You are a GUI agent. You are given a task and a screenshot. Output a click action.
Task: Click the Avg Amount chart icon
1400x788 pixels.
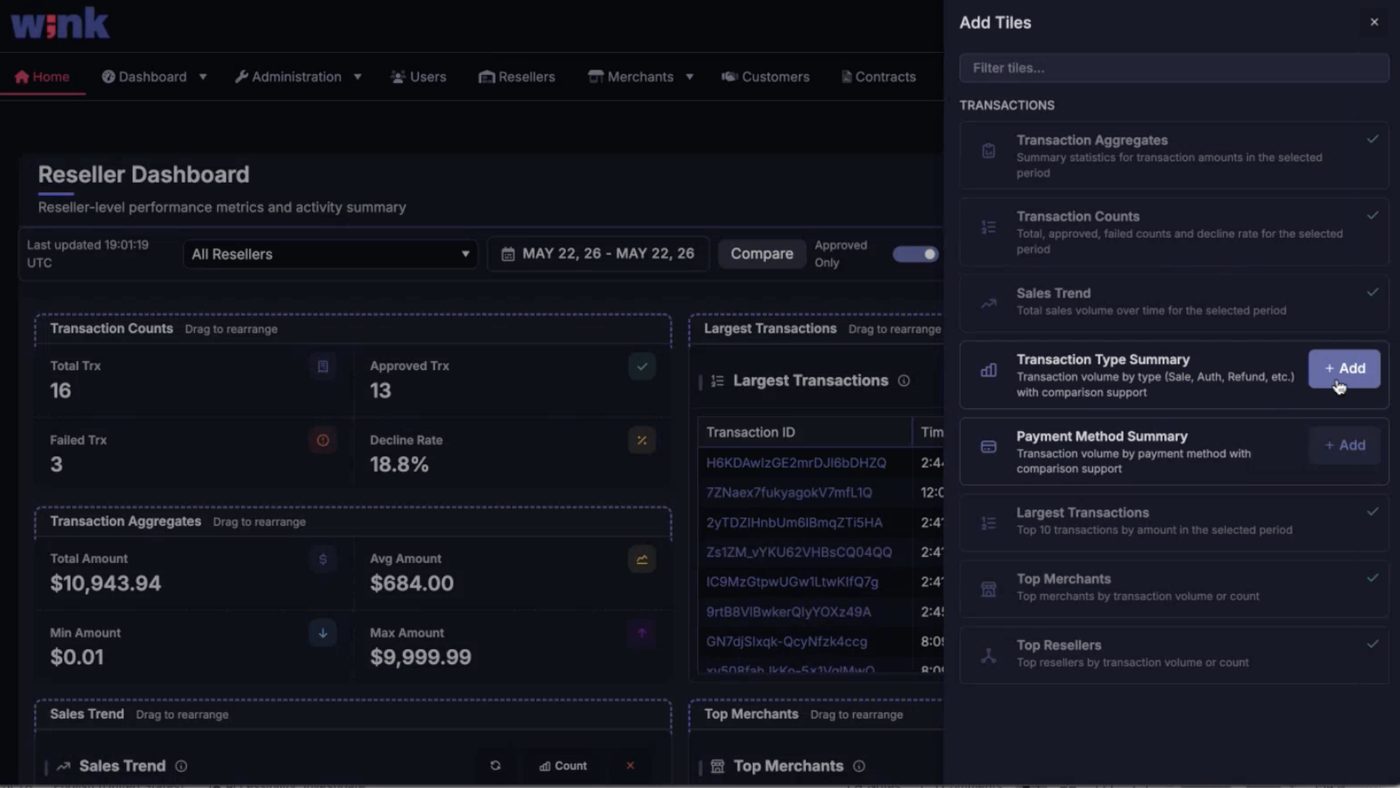[642, 560]
